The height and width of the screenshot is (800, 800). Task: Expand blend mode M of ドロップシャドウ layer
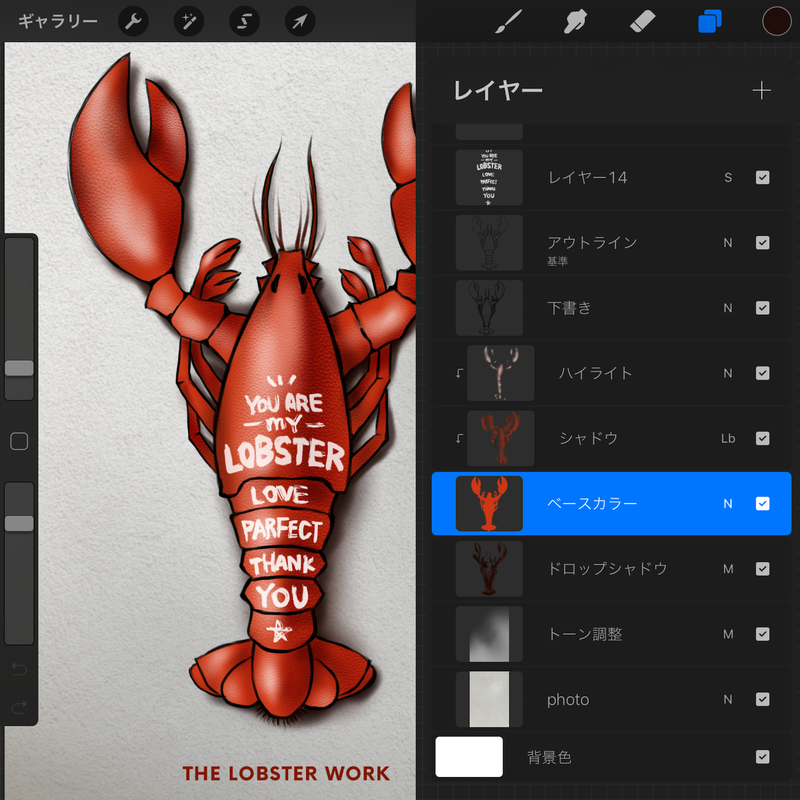[x=728, y=569]
